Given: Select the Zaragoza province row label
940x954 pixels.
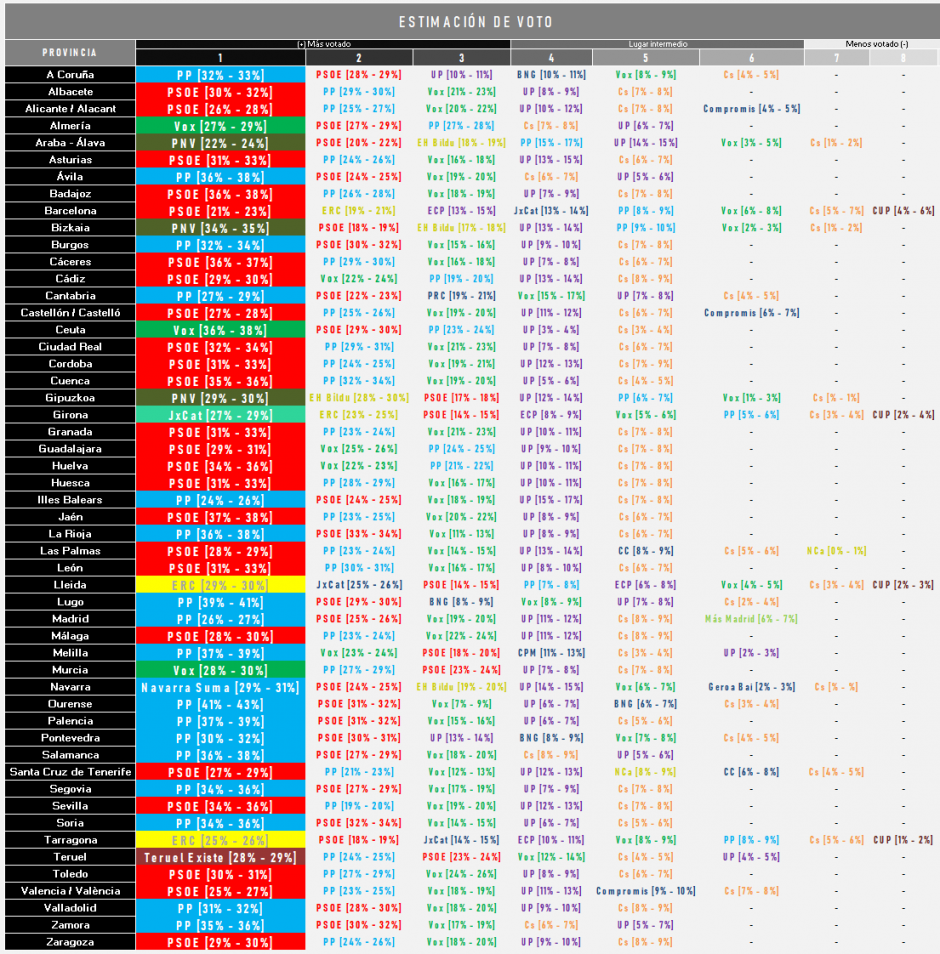Looking at the screenshot, I should 70,942.
